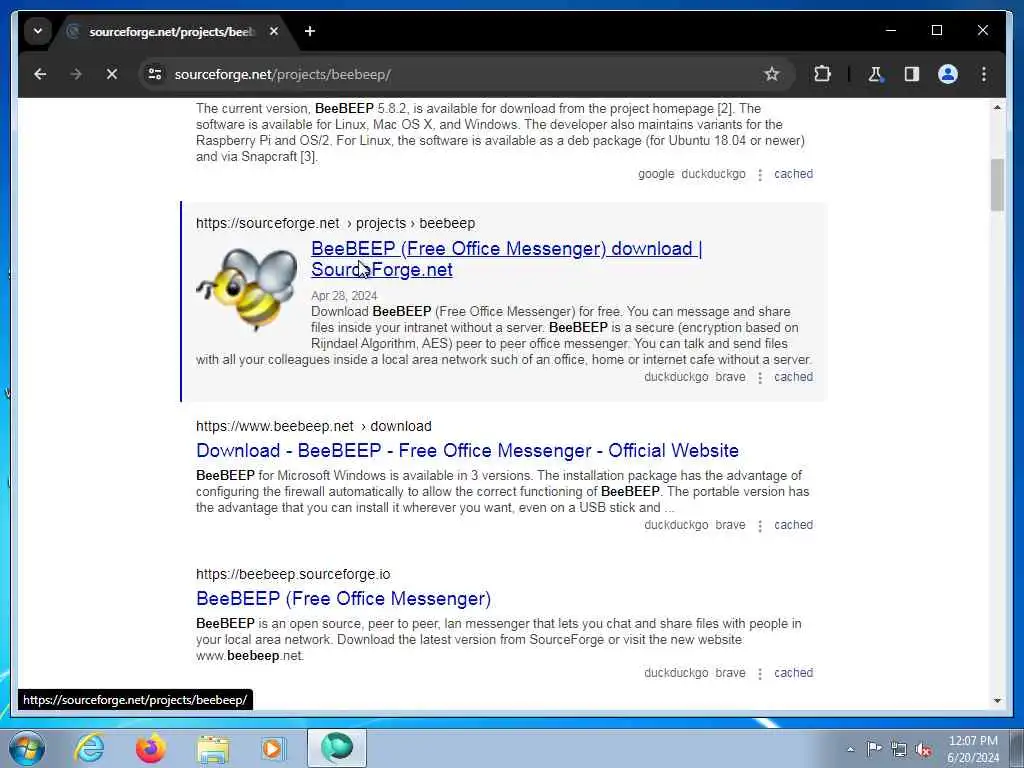Open more options dots for first result
1024x768 pixels.
760,175
